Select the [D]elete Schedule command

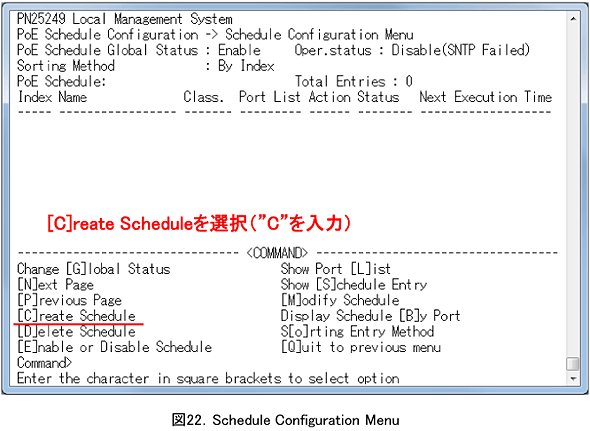point(76,332)
